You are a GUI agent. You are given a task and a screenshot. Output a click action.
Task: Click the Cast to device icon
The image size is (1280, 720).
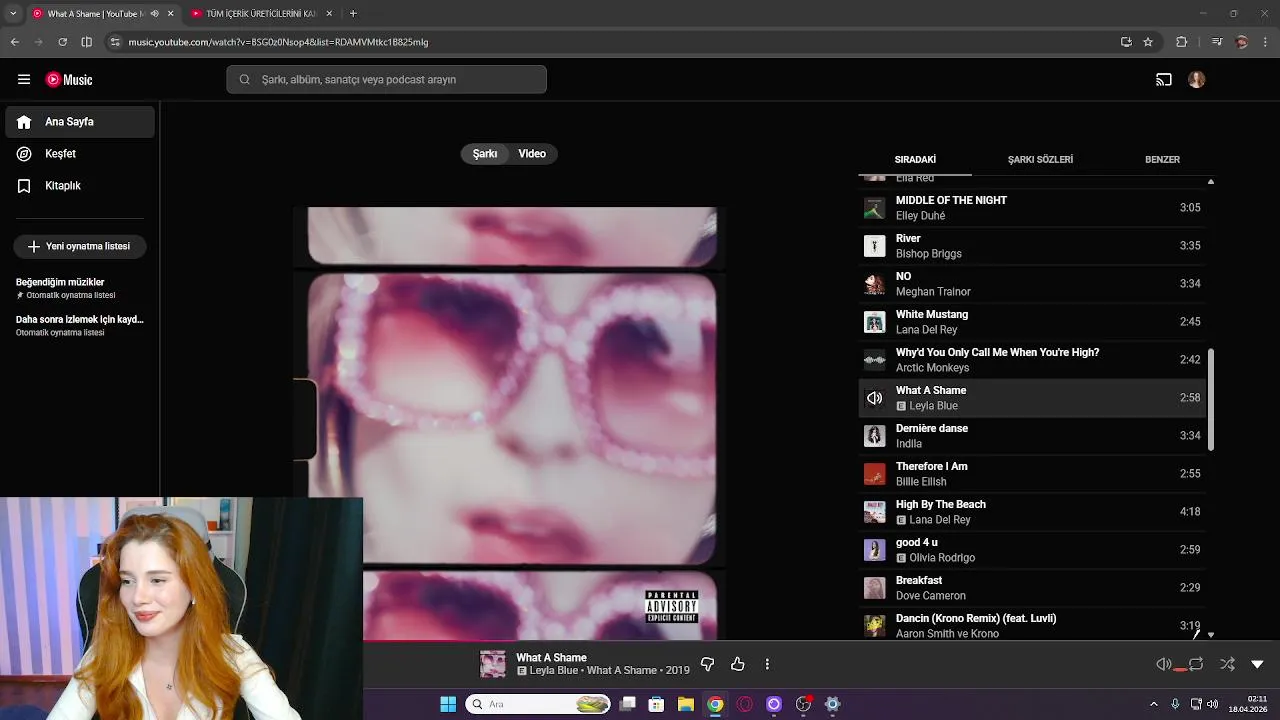[1164, 80]
